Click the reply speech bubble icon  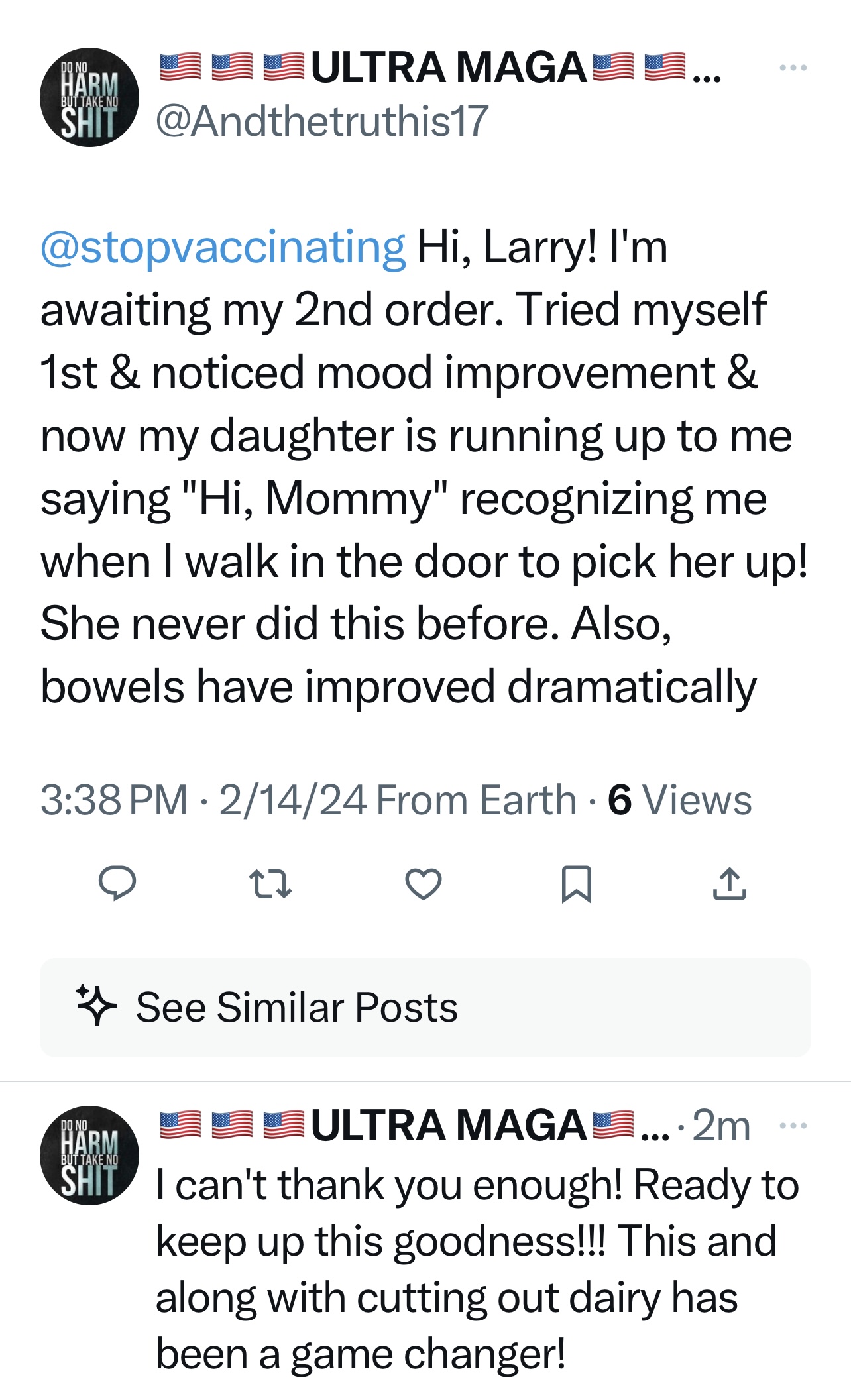click(117, 884)
